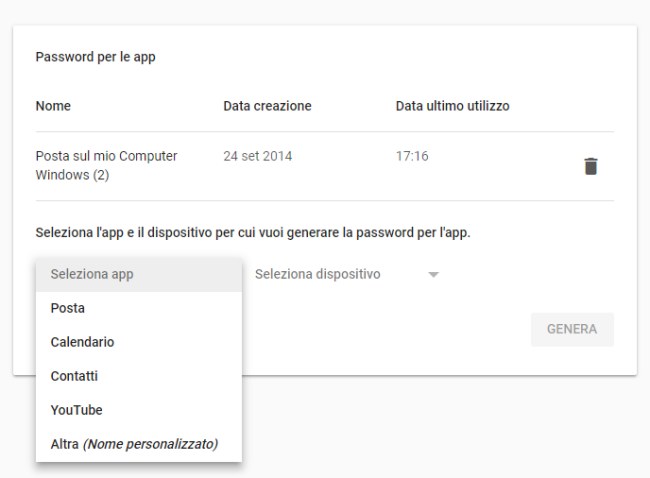Click the Data ultimo utilizzo column header

[453, 106]
